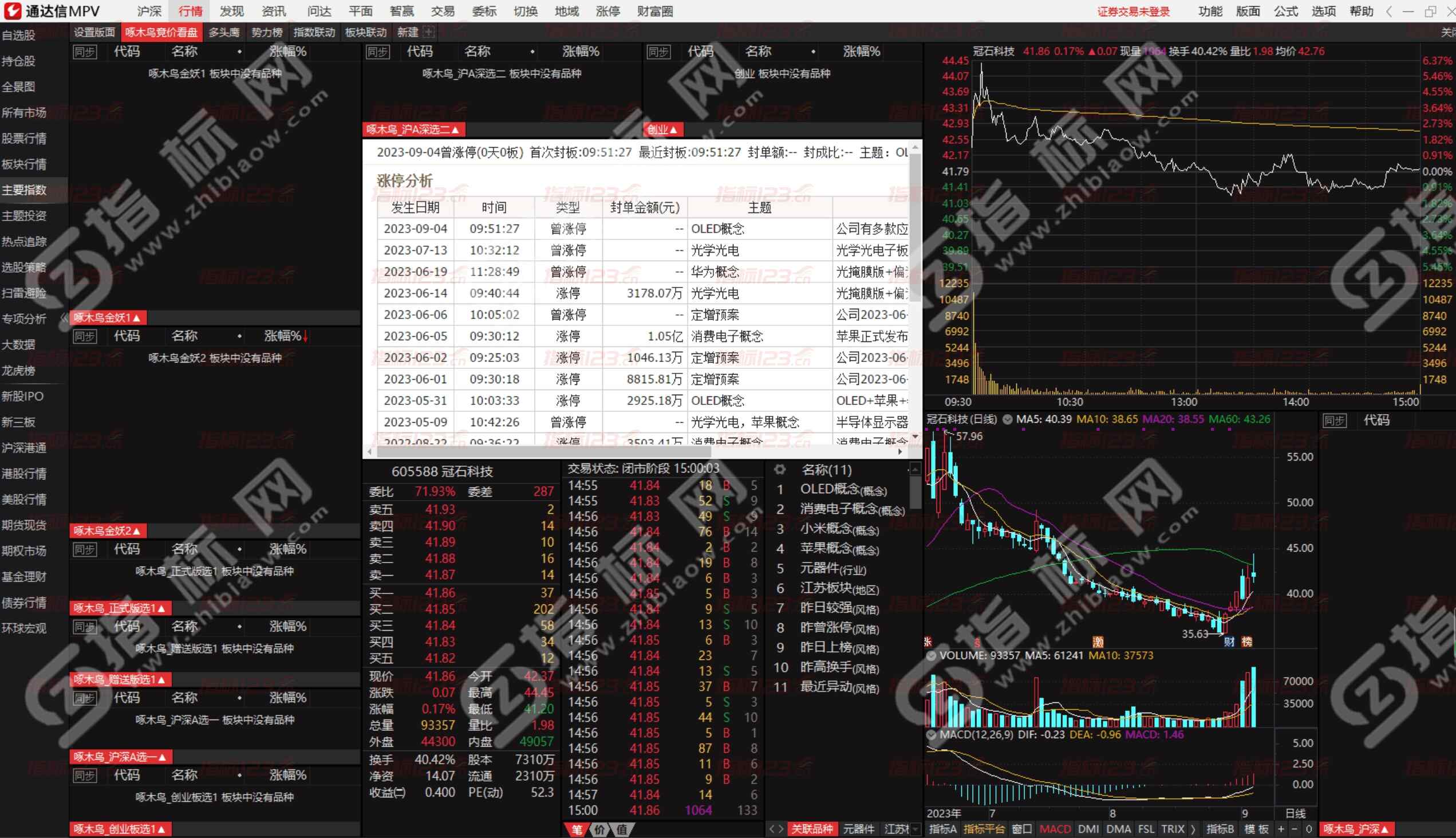Switch to the 势力榜 layout tab
Image resolution: width=1456 pixels, height=838 pixels.
point(267,32)
